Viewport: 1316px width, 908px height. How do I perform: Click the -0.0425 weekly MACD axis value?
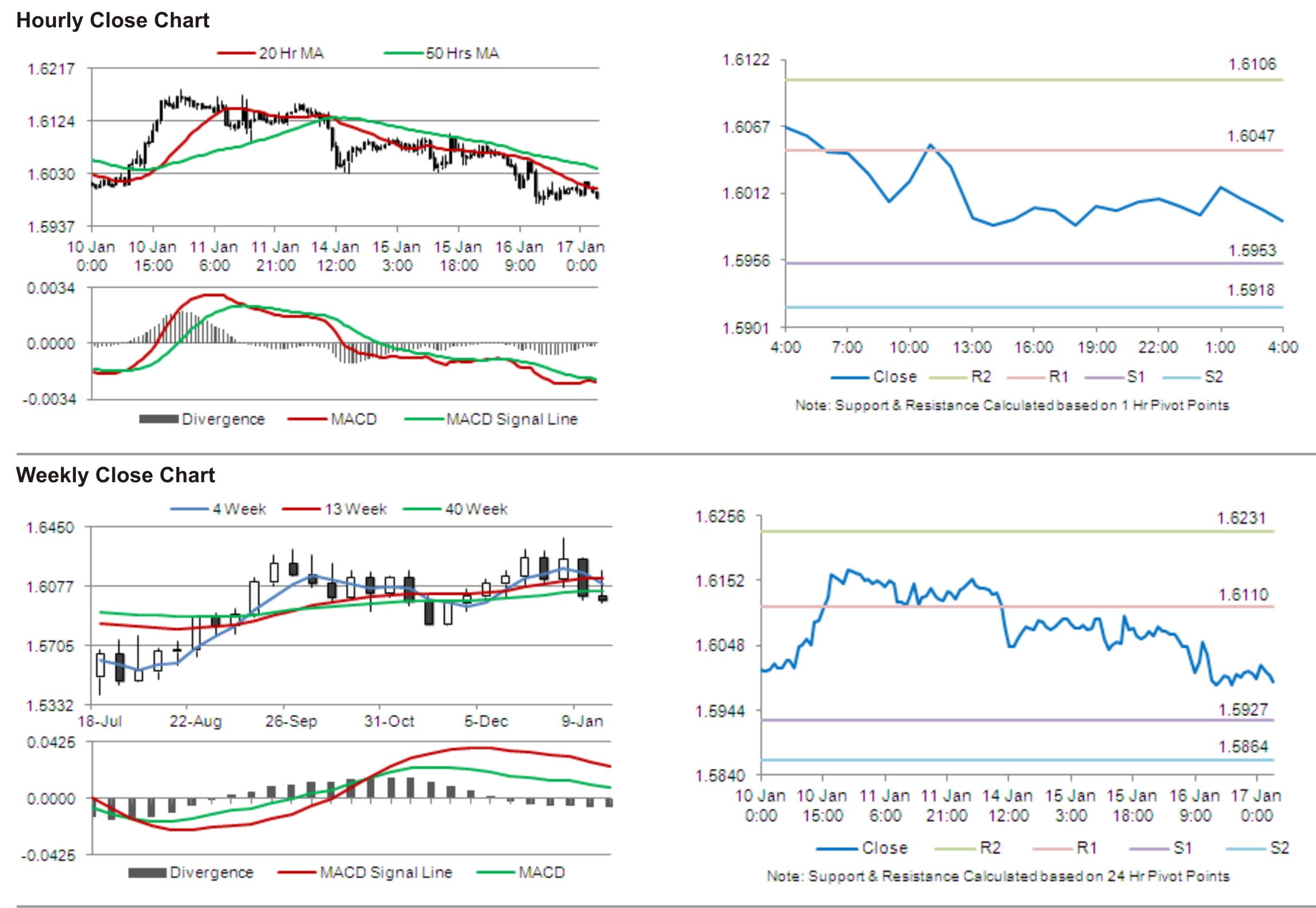[49, 855]
